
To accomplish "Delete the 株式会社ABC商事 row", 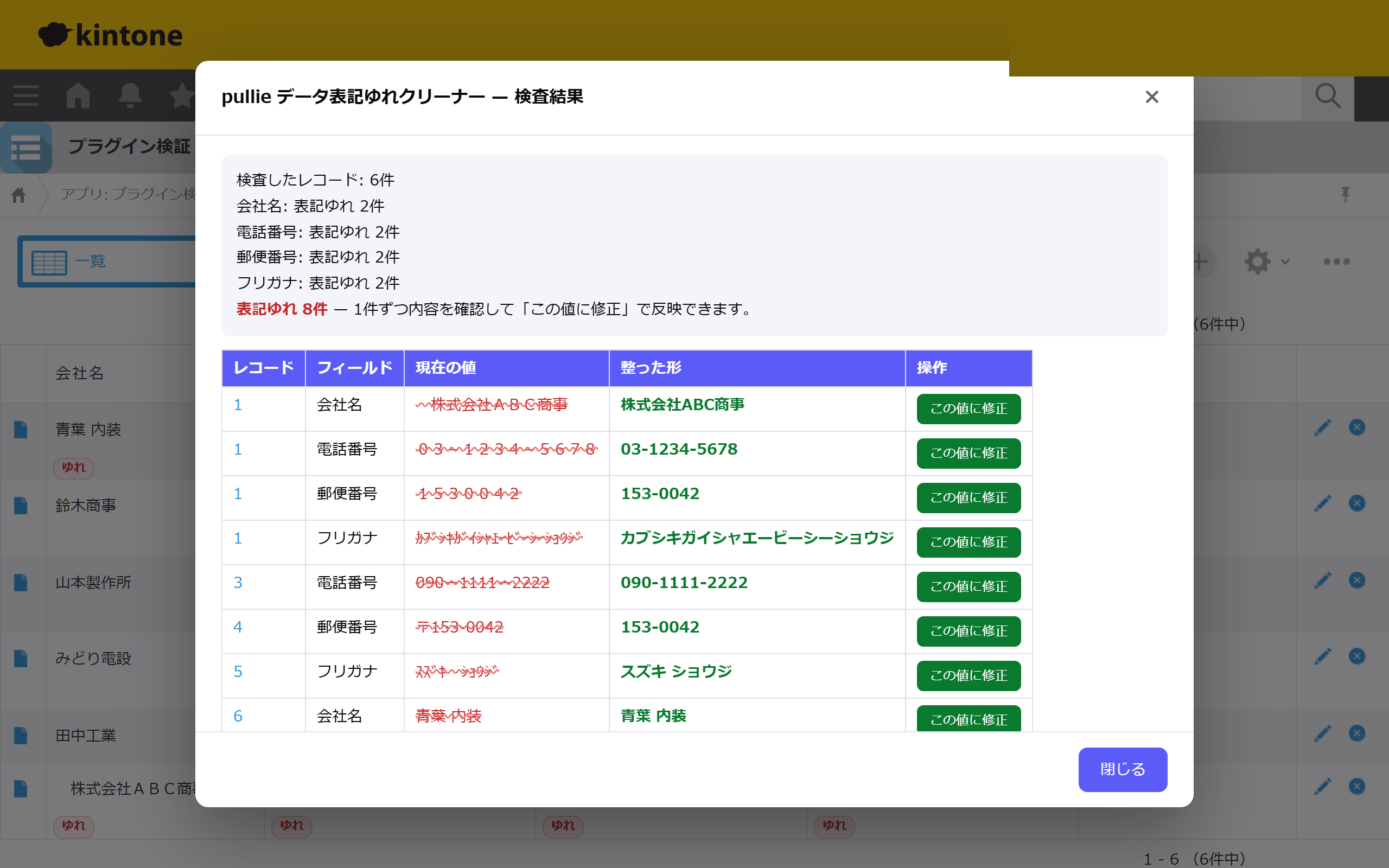I will click(x=1357, y=787).
